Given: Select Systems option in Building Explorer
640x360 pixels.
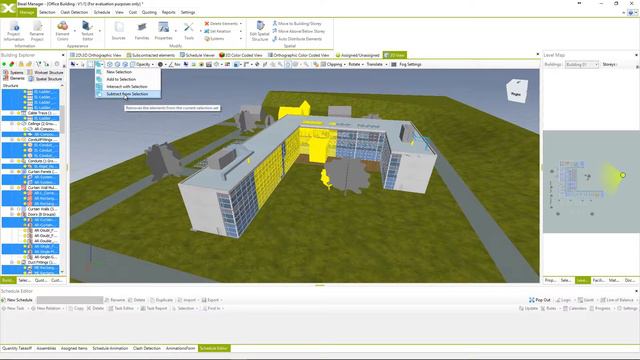Looking at the screenshot, I should click(x=13, y=73).
